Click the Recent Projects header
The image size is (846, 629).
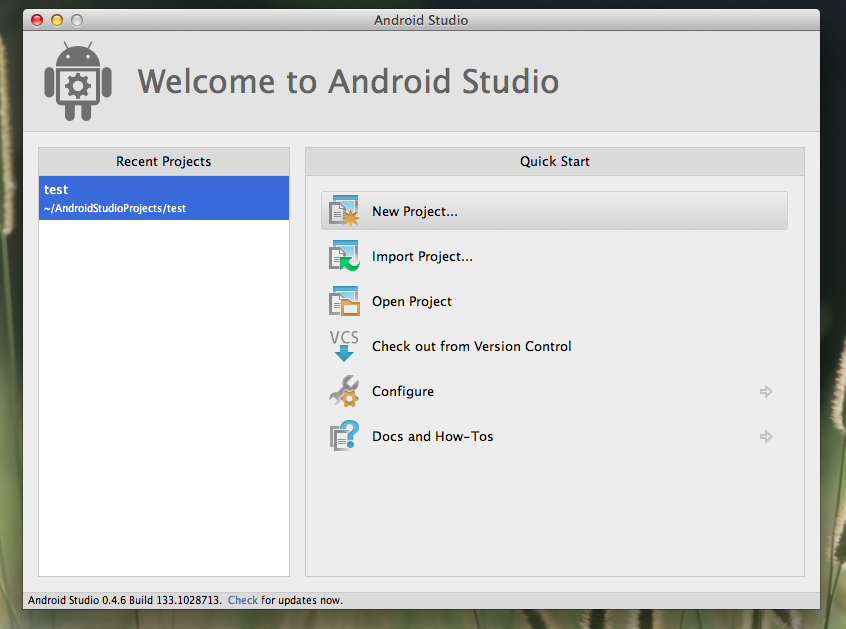coord(163,161)
